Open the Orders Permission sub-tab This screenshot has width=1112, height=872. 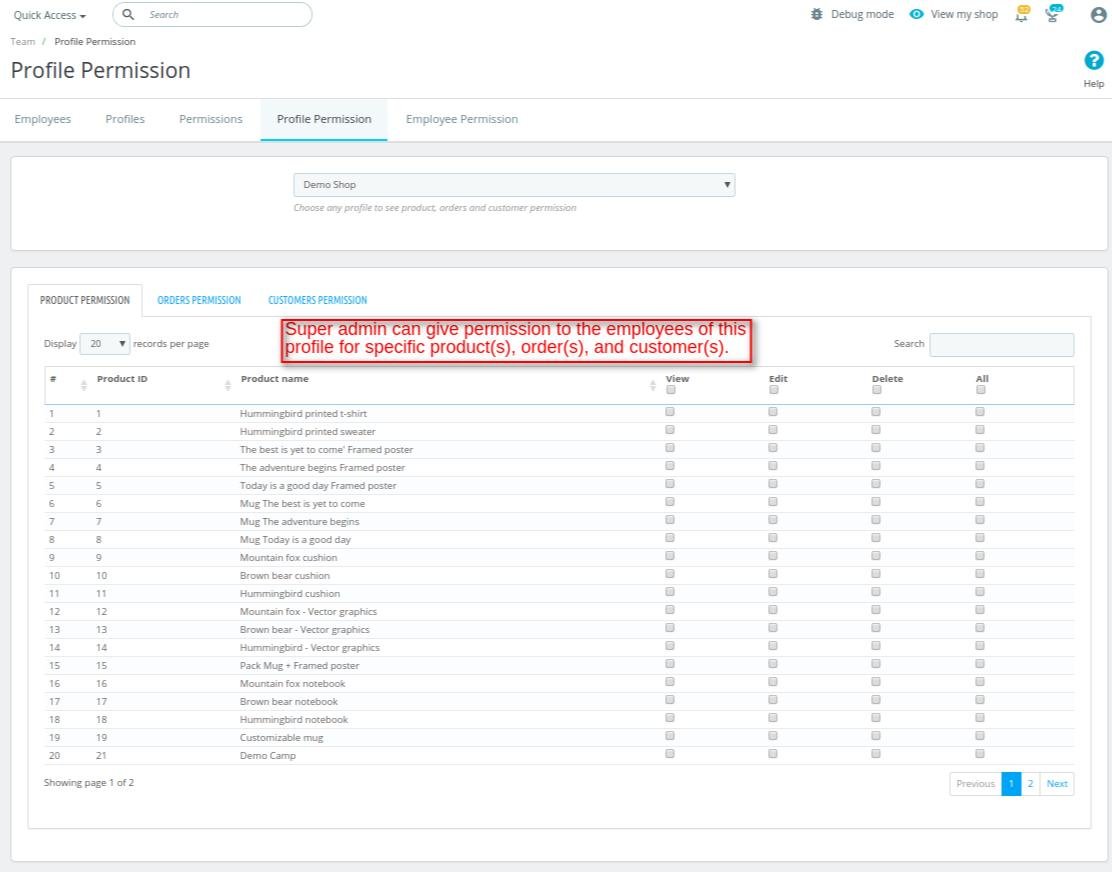[199, 300]
